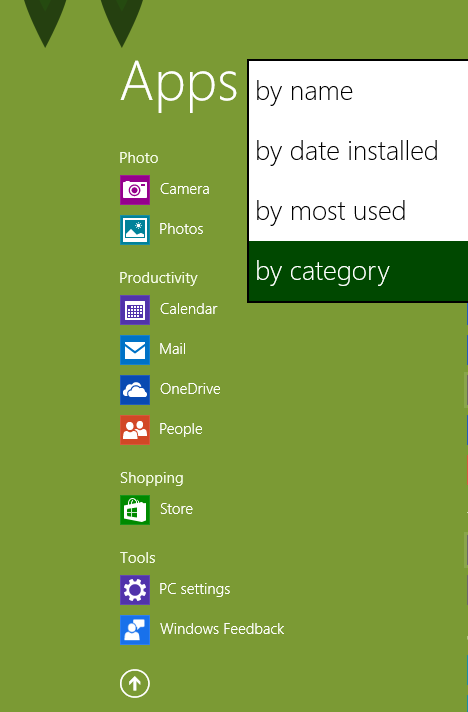
Task: Click the Photos label text
Action: 181,229
